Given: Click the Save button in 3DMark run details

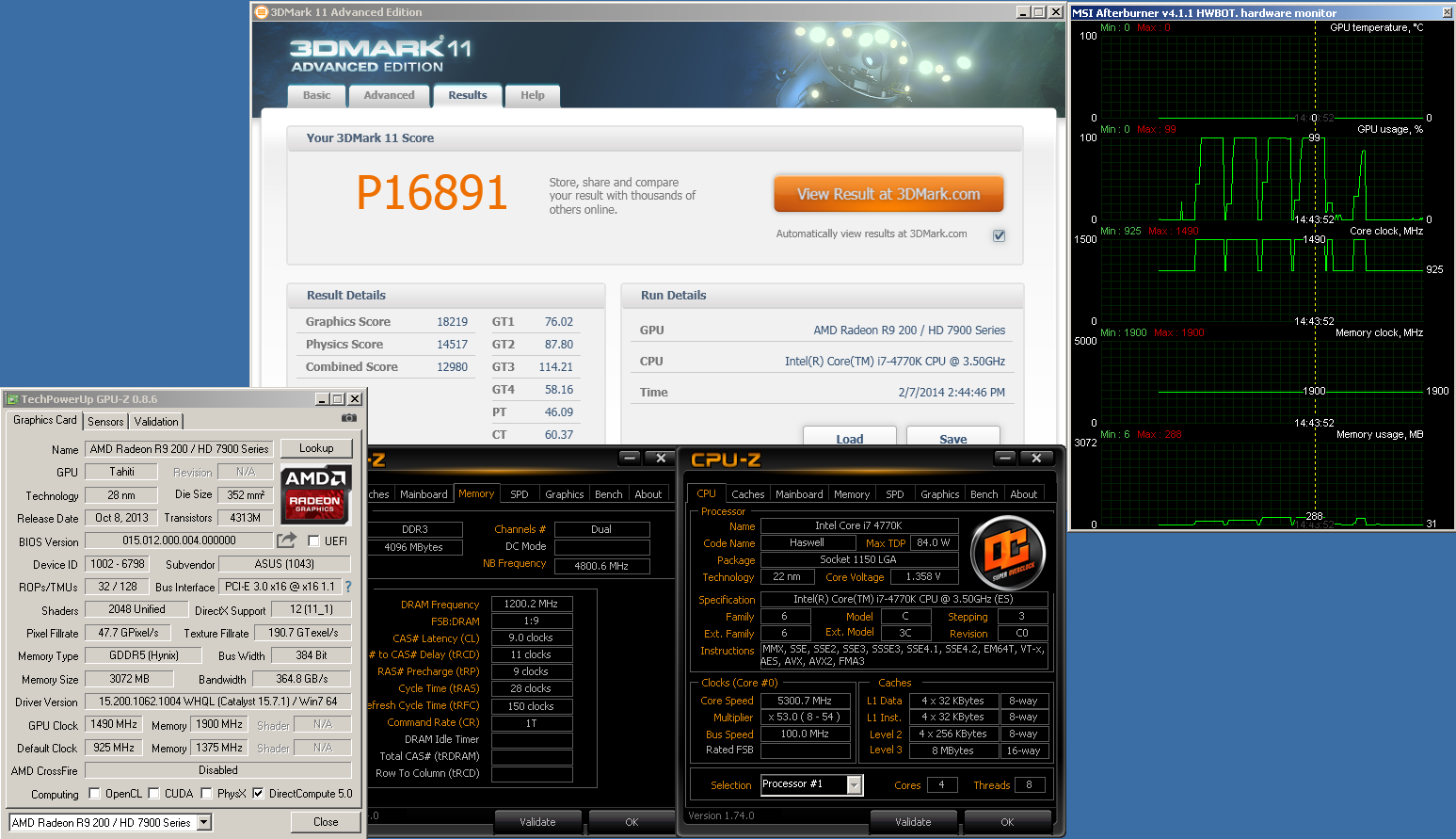Looking at the screenshot, I should tap(953, 438).
